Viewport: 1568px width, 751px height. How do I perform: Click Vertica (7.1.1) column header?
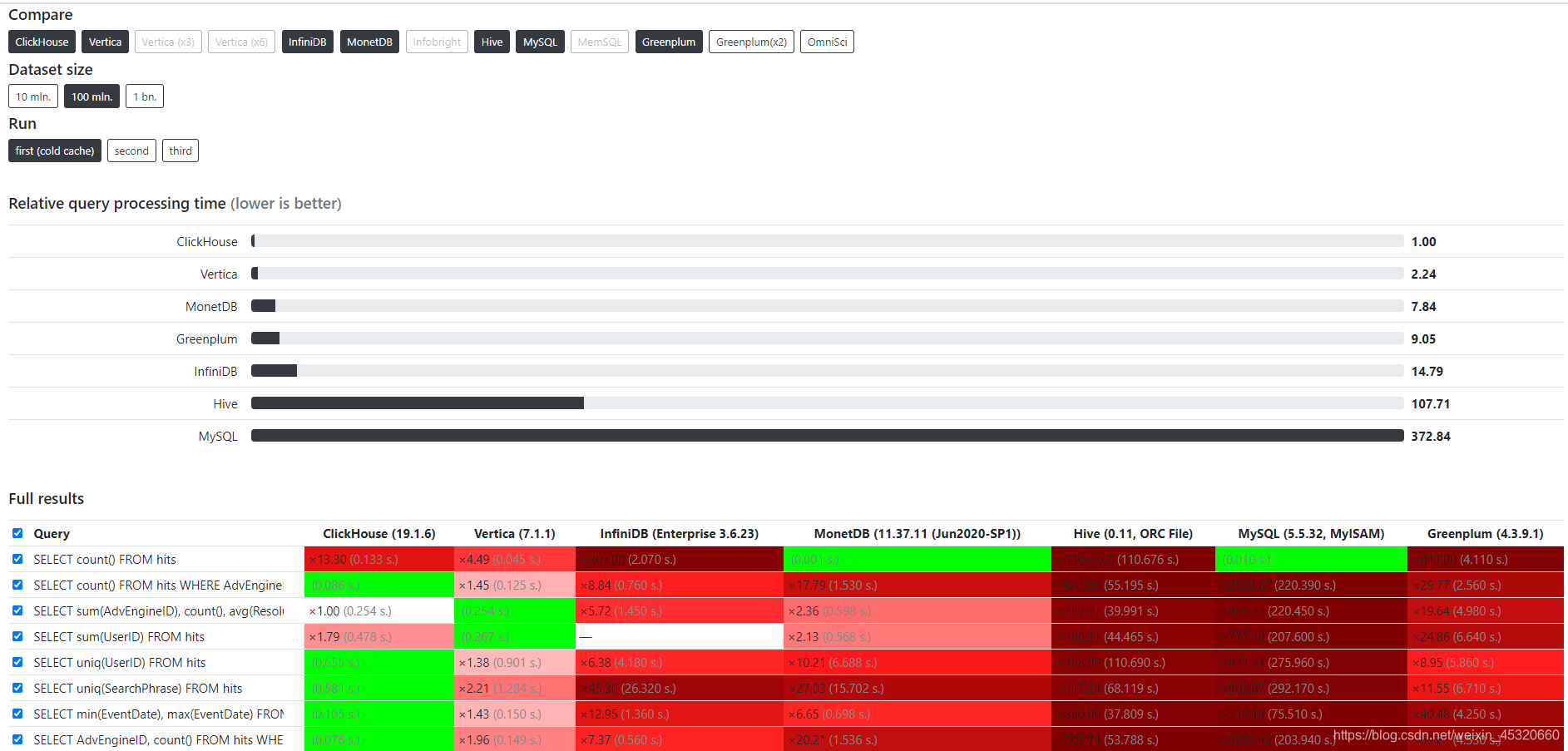[515, 534]
